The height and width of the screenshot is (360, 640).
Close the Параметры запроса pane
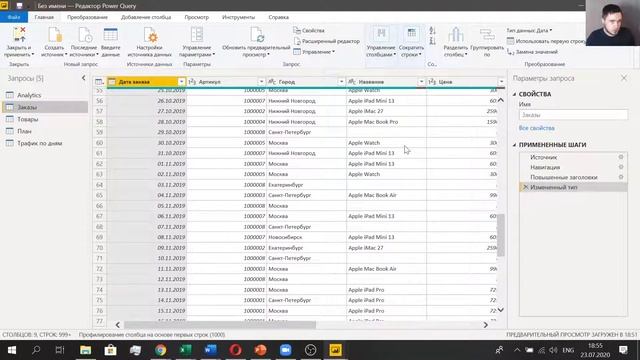click(624, 78)
